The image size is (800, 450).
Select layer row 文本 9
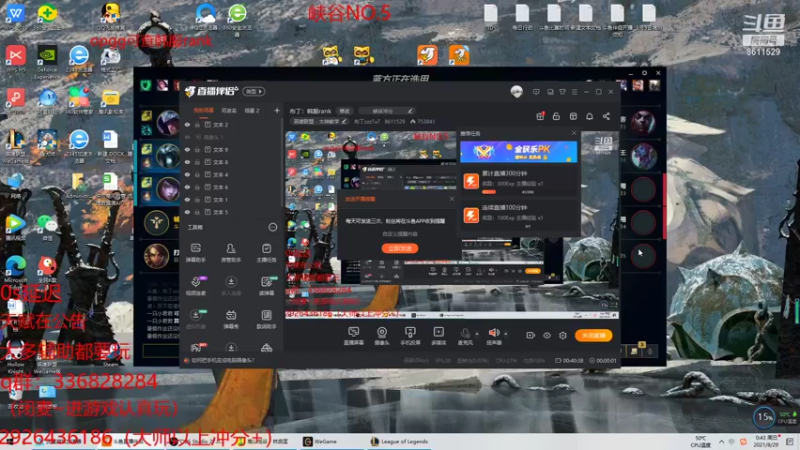tap(233, 149)
